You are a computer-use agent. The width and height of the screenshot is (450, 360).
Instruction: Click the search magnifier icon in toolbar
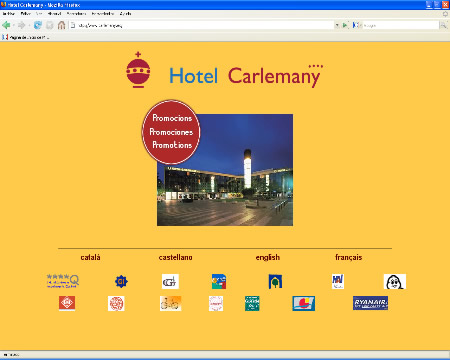443,25
